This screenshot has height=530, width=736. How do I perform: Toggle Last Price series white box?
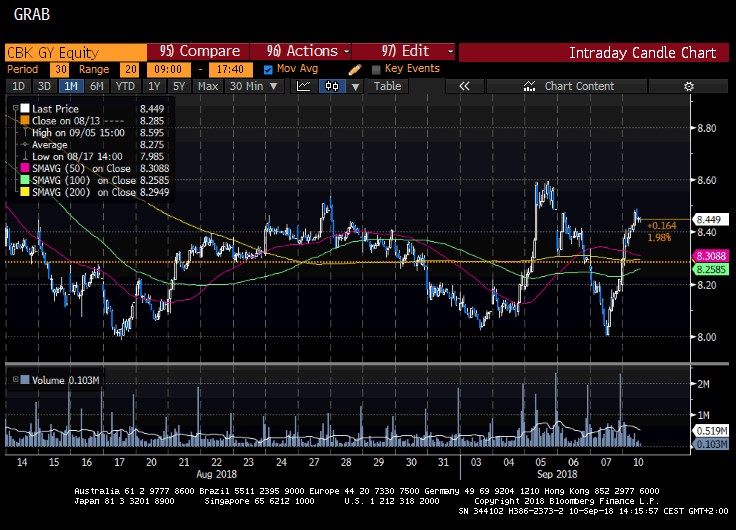25,106
